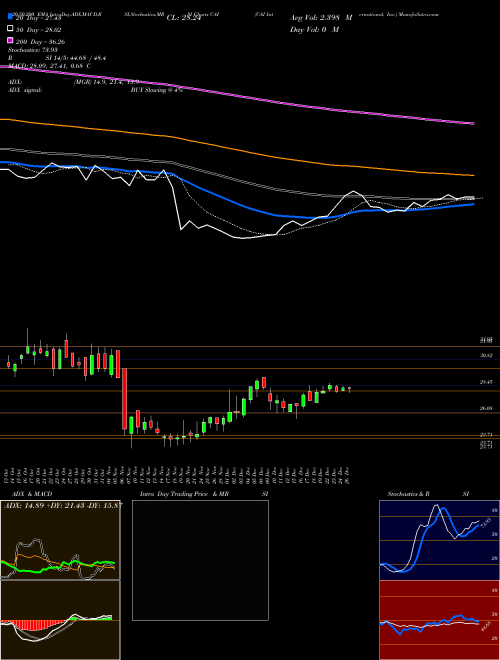Select the '200 Day = 36.26' legend text
The width and height of the screenshot is (500, 660).
pos(40,42)
